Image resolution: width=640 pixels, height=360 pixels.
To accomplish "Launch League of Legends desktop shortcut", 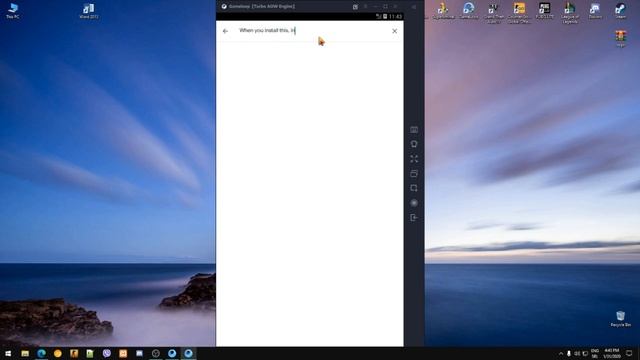I will pyautogui.click(x=570, y=13).
